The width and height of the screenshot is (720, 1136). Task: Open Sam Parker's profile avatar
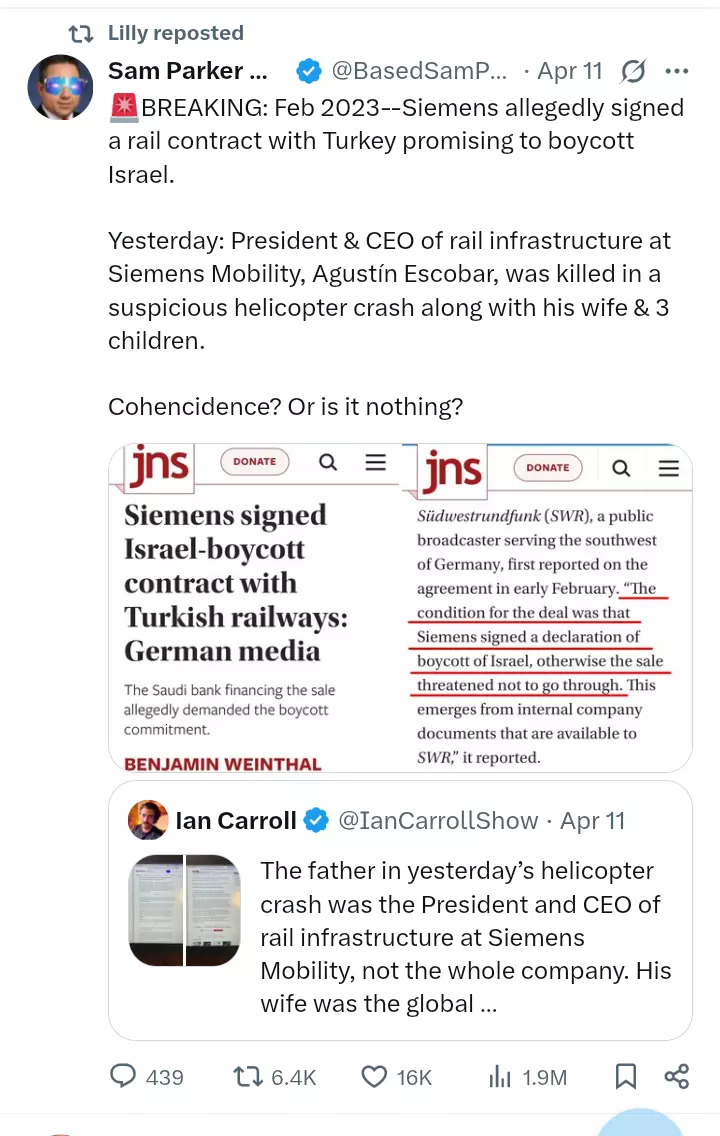tap(60, 87)
